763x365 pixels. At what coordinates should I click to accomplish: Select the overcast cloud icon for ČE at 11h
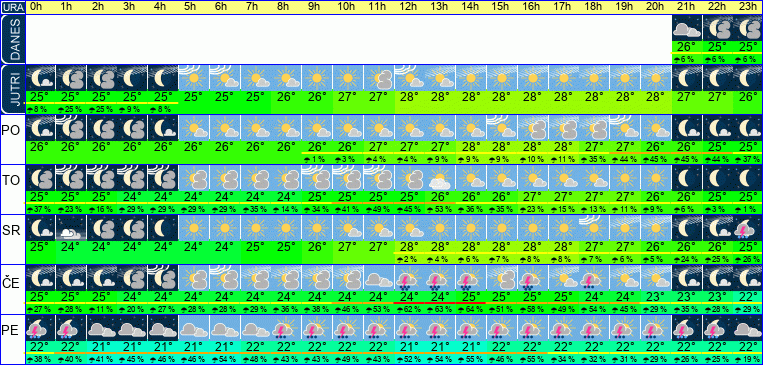[x=379, y=278]
